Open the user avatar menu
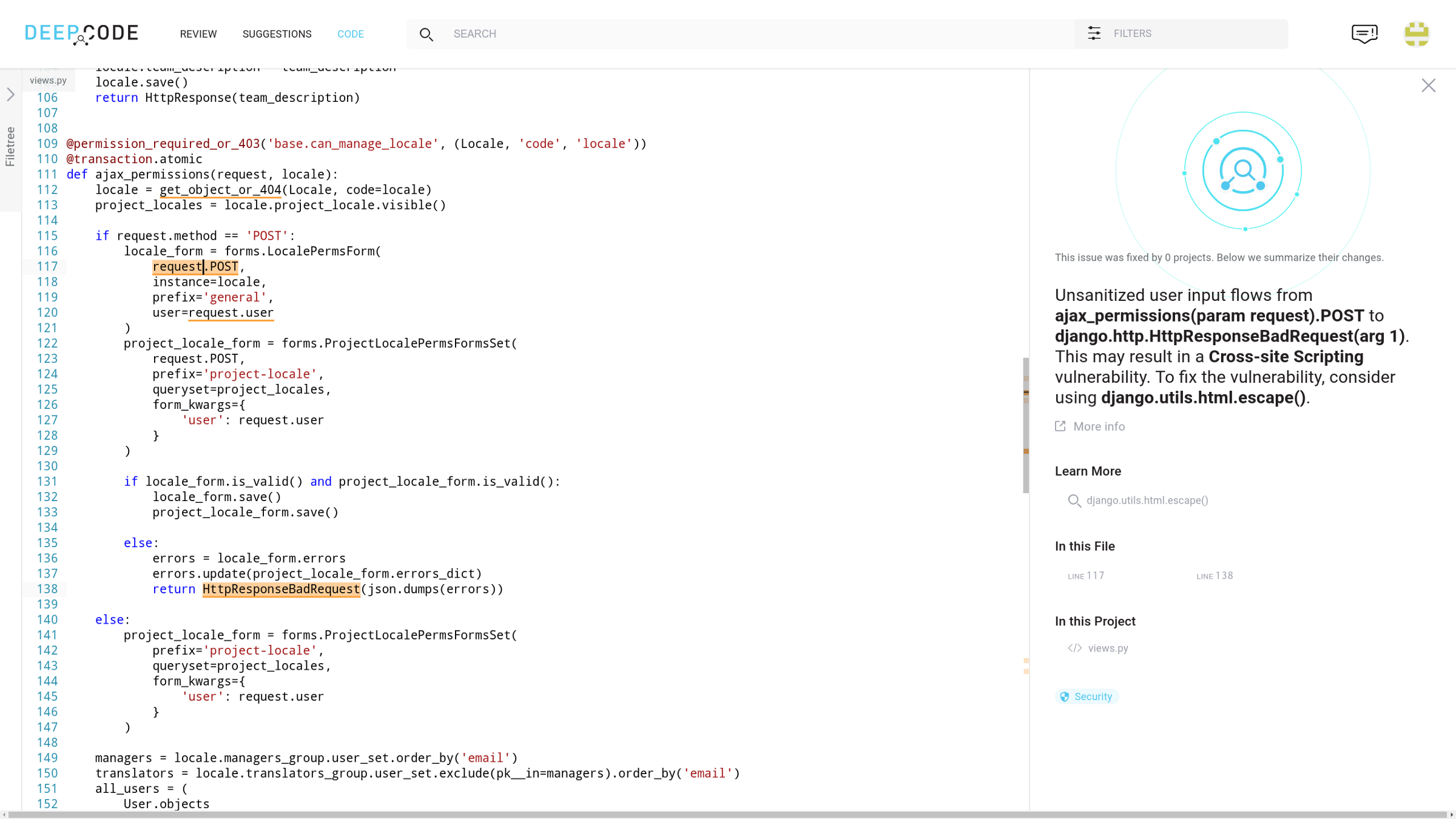The image size is (1456, 819). click(1416, 34)
